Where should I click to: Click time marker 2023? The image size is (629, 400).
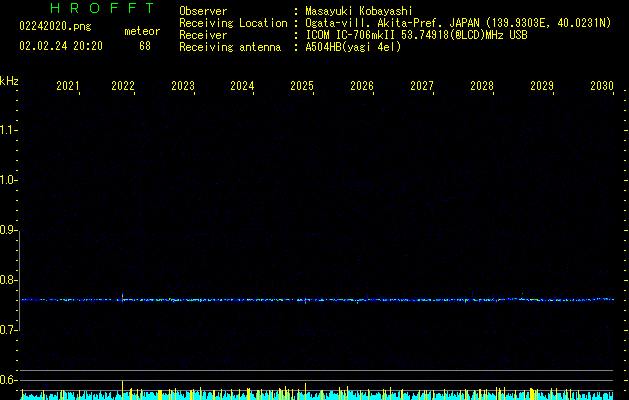pos(183,86)
